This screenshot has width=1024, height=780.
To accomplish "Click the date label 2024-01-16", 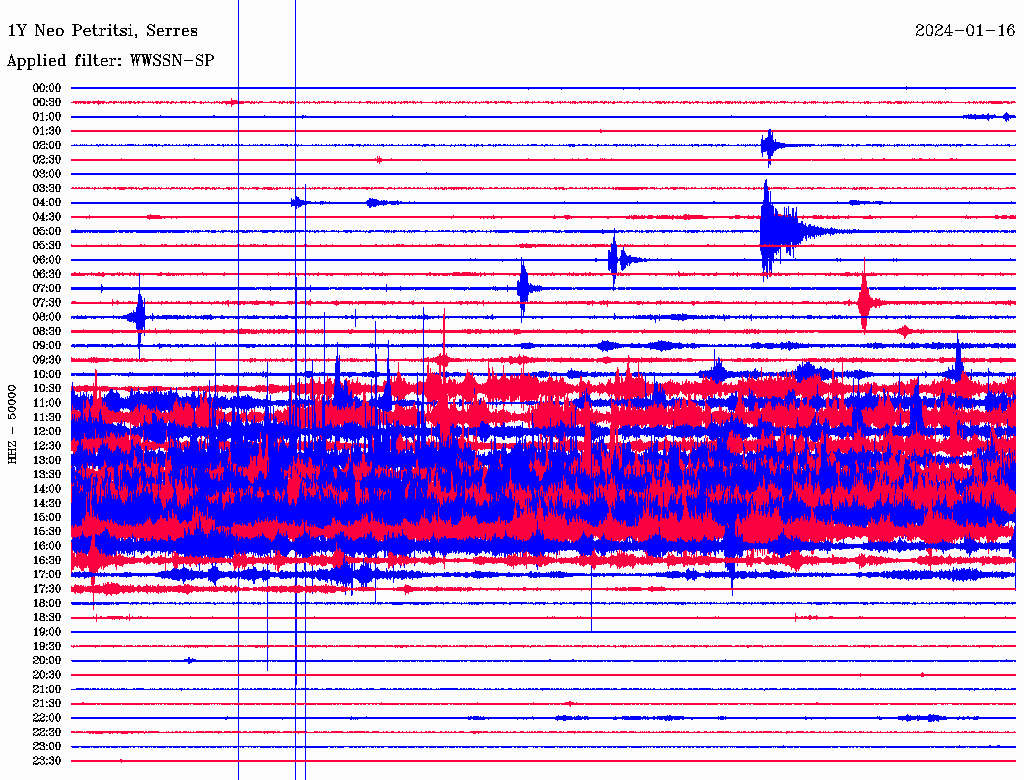I will click(964, 31).
